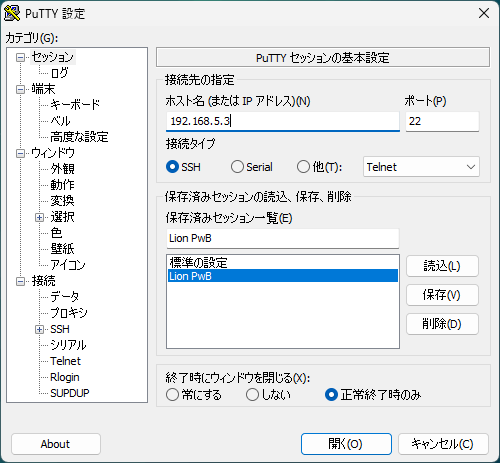Select しない close-window option
Viewport: 500px width, 463px height.
click(x=252, y=395)
